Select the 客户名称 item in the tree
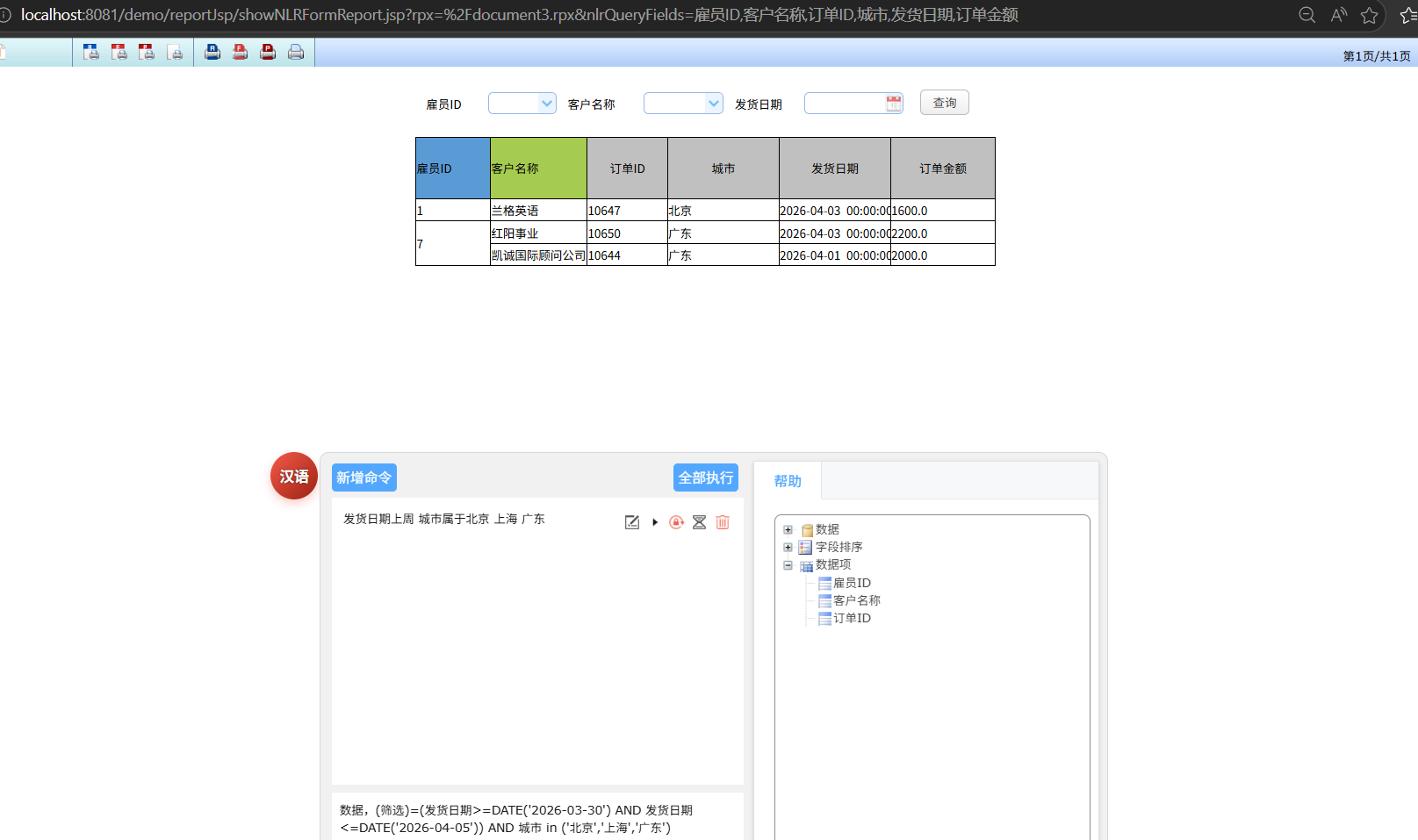1418x840 pixels. [857, 600]
